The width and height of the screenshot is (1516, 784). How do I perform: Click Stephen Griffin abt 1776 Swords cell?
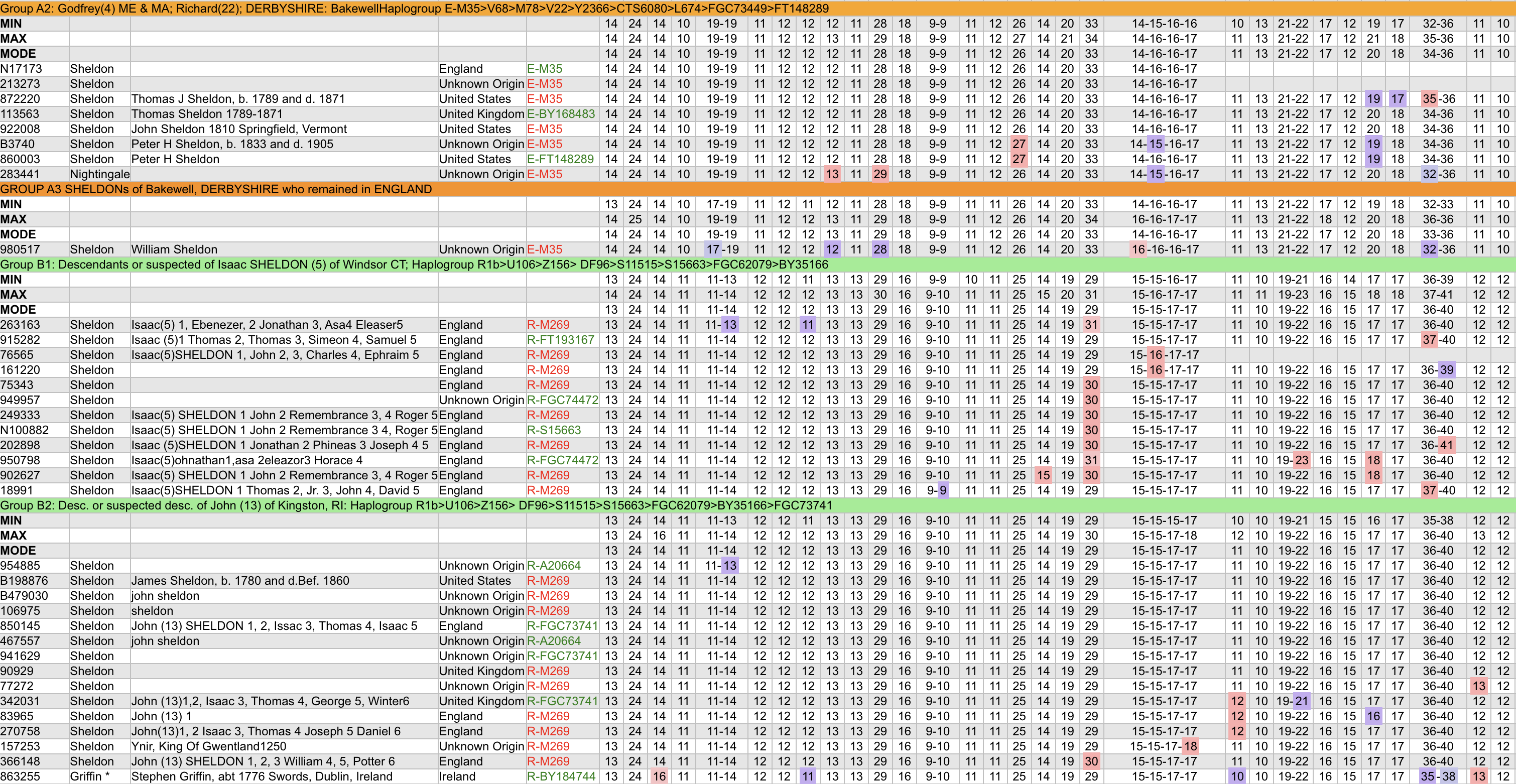coord(262,776)
